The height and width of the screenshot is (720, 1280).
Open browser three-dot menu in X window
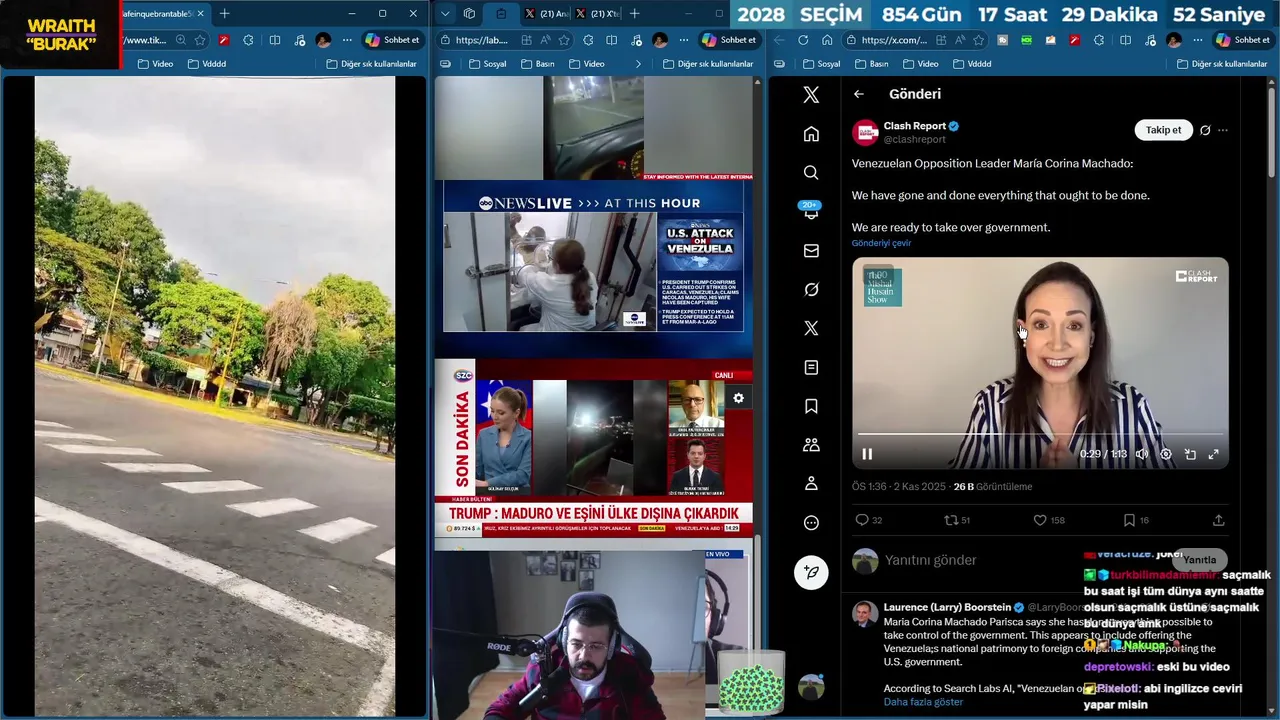point(1198,40)
